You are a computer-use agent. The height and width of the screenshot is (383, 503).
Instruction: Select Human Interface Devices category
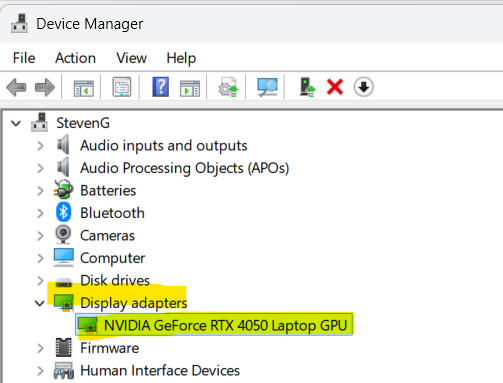pos(160,371)
